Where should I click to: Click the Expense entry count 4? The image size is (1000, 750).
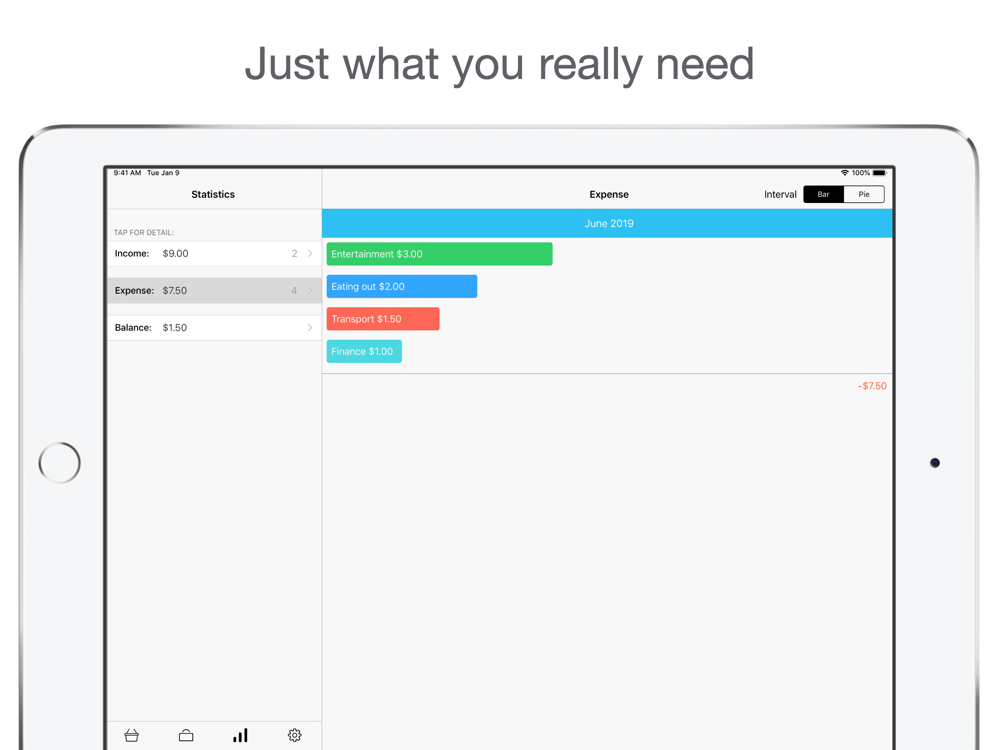tap(294, 291)
